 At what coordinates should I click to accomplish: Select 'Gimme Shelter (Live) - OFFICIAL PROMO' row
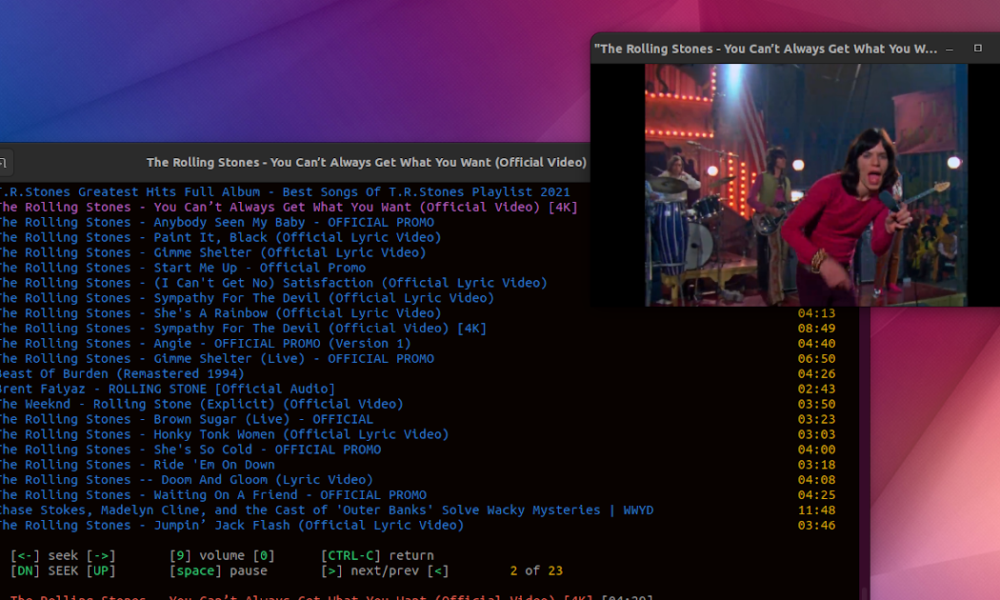tap(217, 358)
